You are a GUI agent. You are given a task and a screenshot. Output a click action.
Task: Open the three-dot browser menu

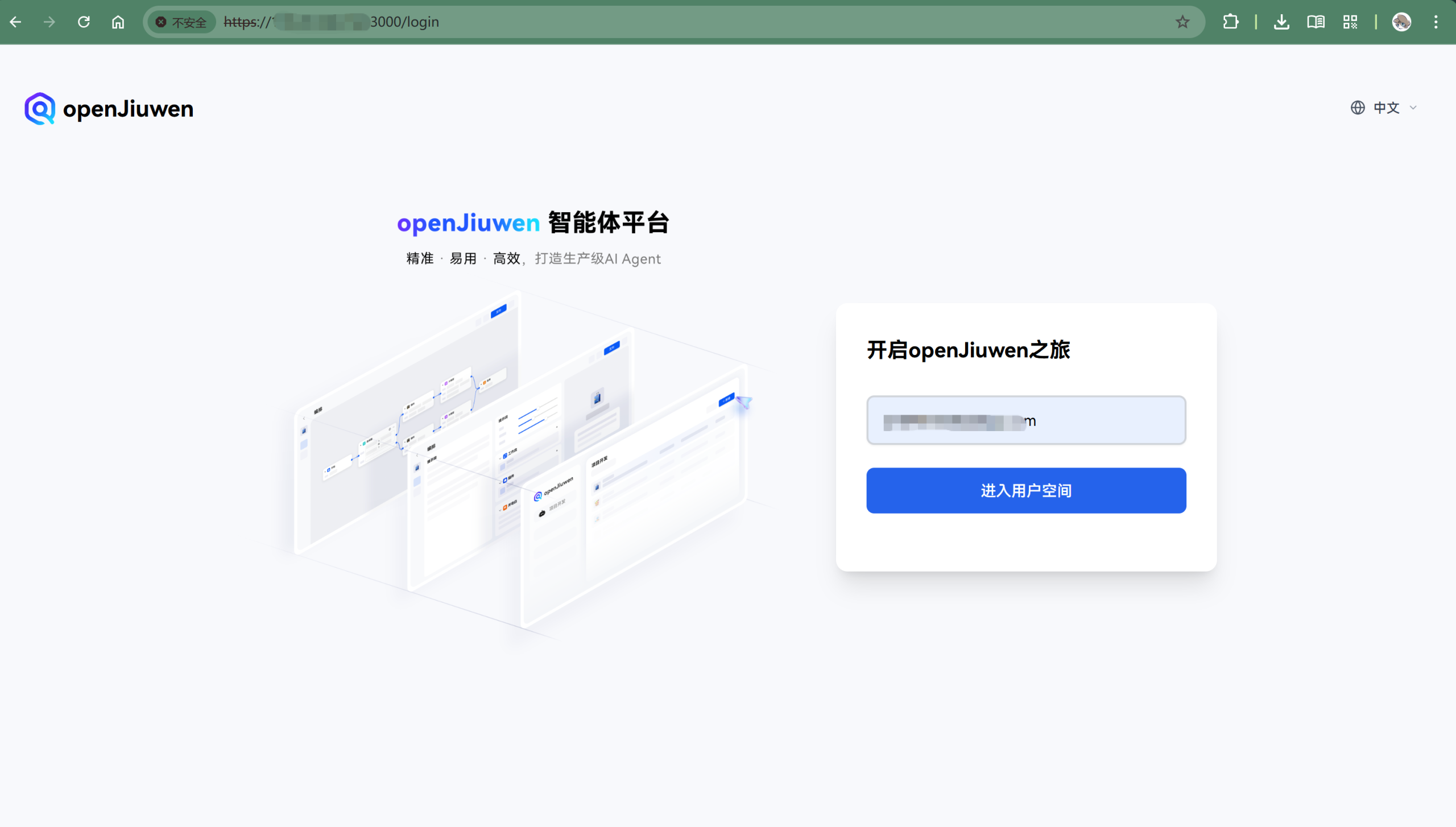click(x=1436, y=22)
